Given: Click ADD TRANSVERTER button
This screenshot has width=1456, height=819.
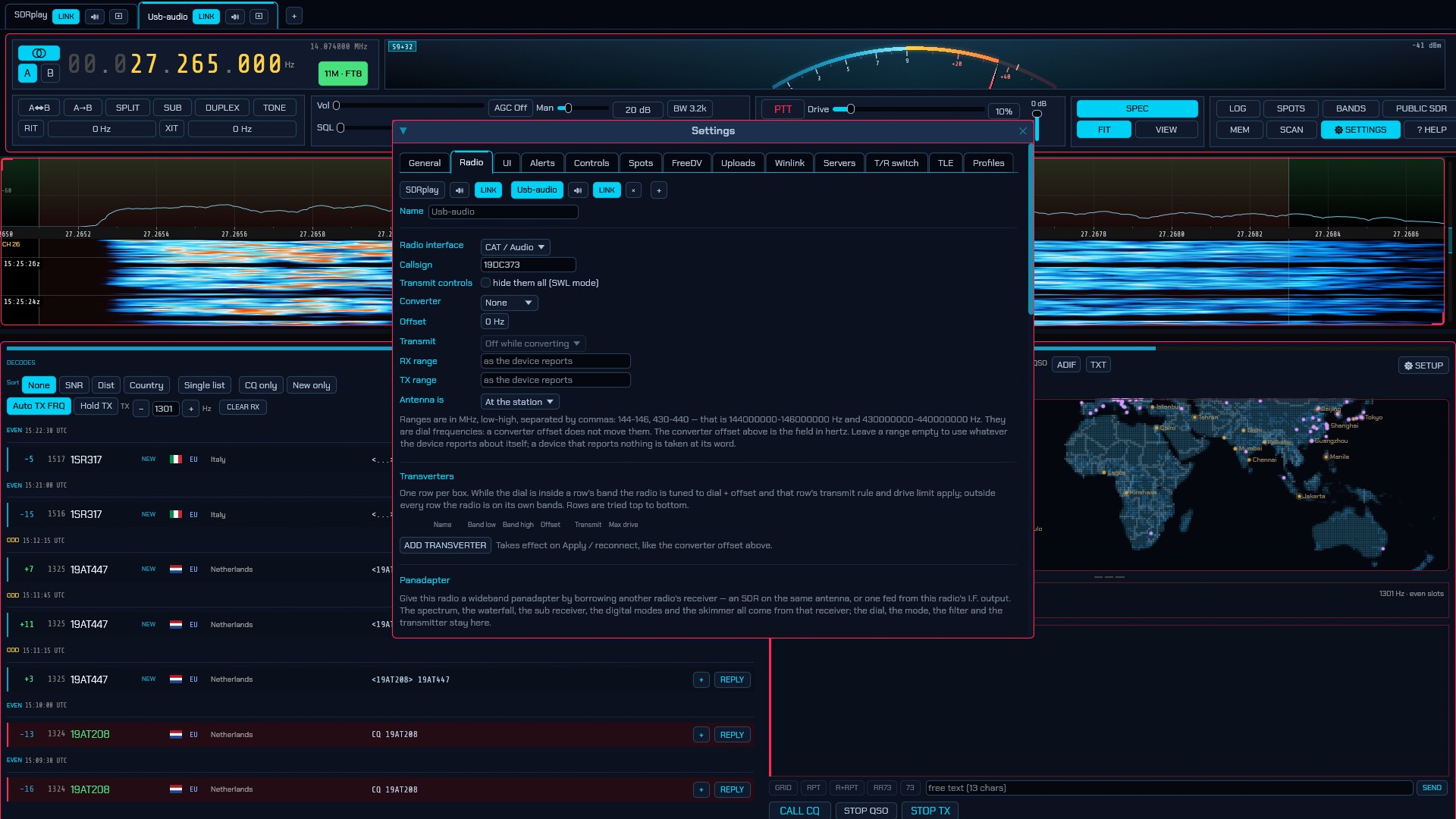Looking at the screenshot, I should 445,545.
